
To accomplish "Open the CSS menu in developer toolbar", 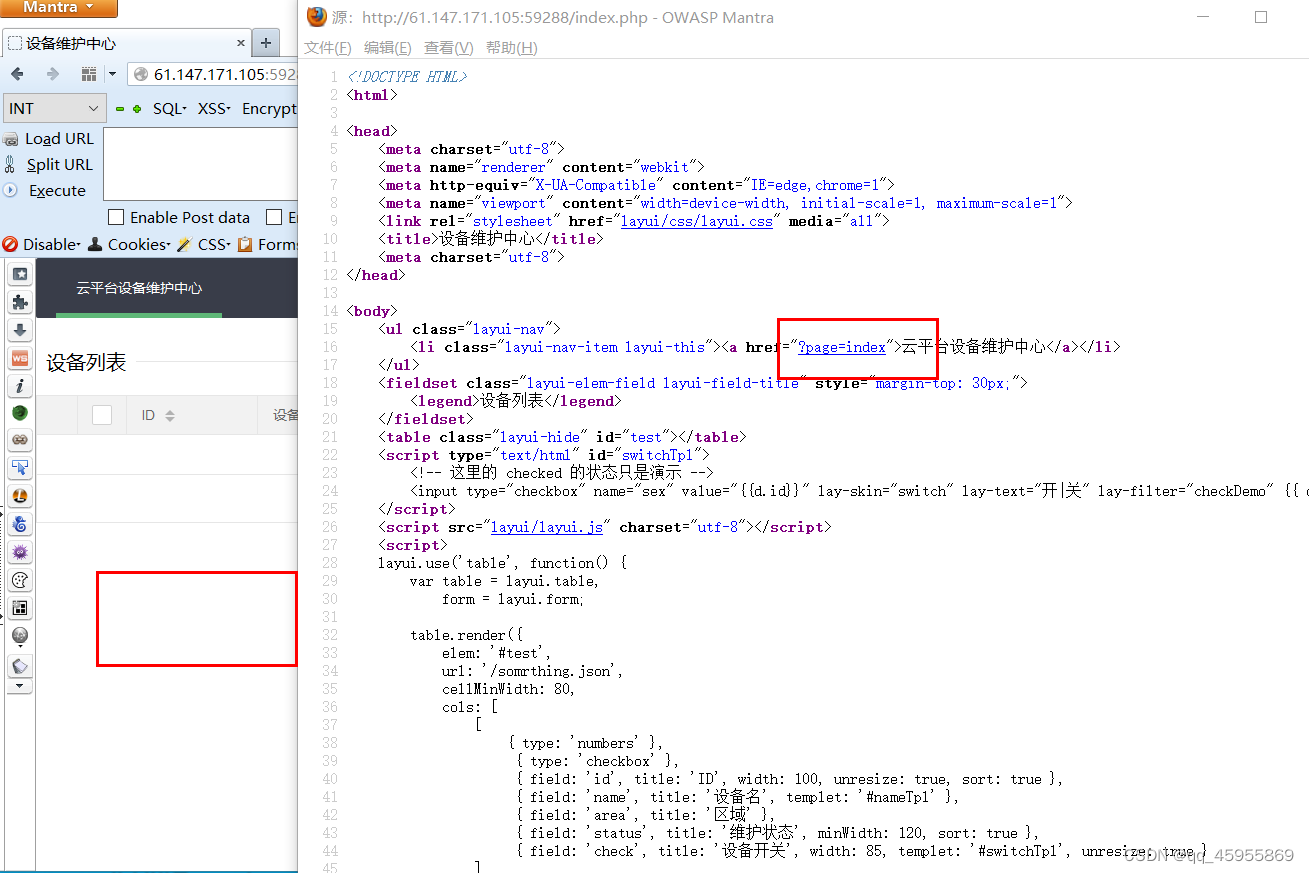I will [x=204, y=244].
